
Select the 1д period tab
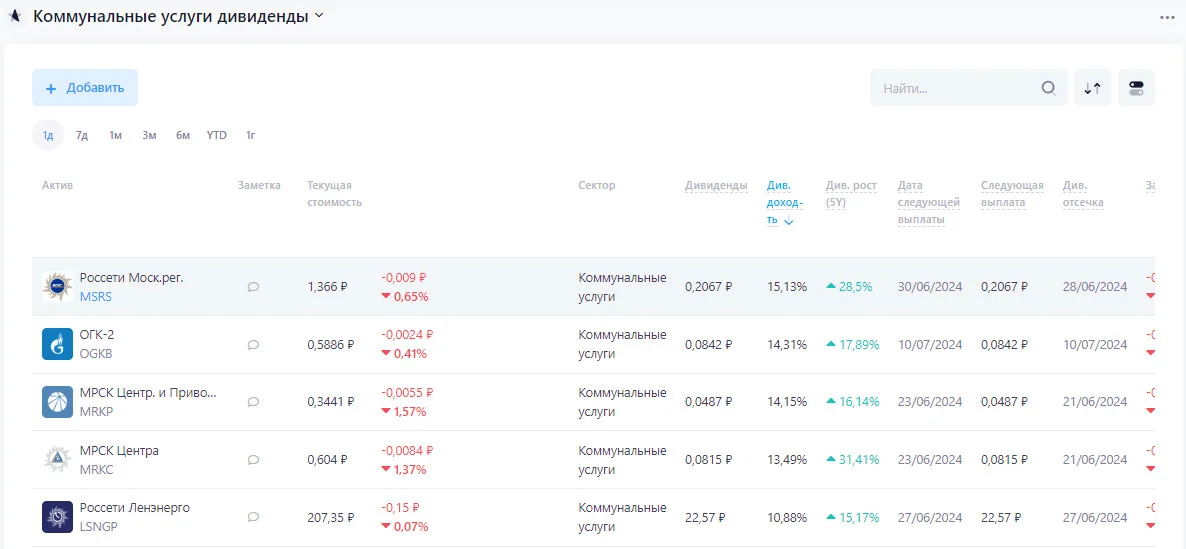pos(48,135)
